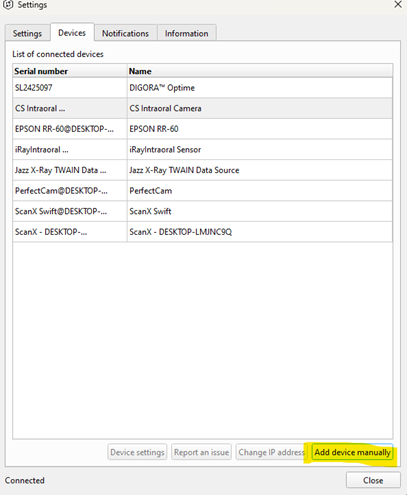Click the Change IP address button
The height and width of the screenshot is (495, 407).
point(272,452)
